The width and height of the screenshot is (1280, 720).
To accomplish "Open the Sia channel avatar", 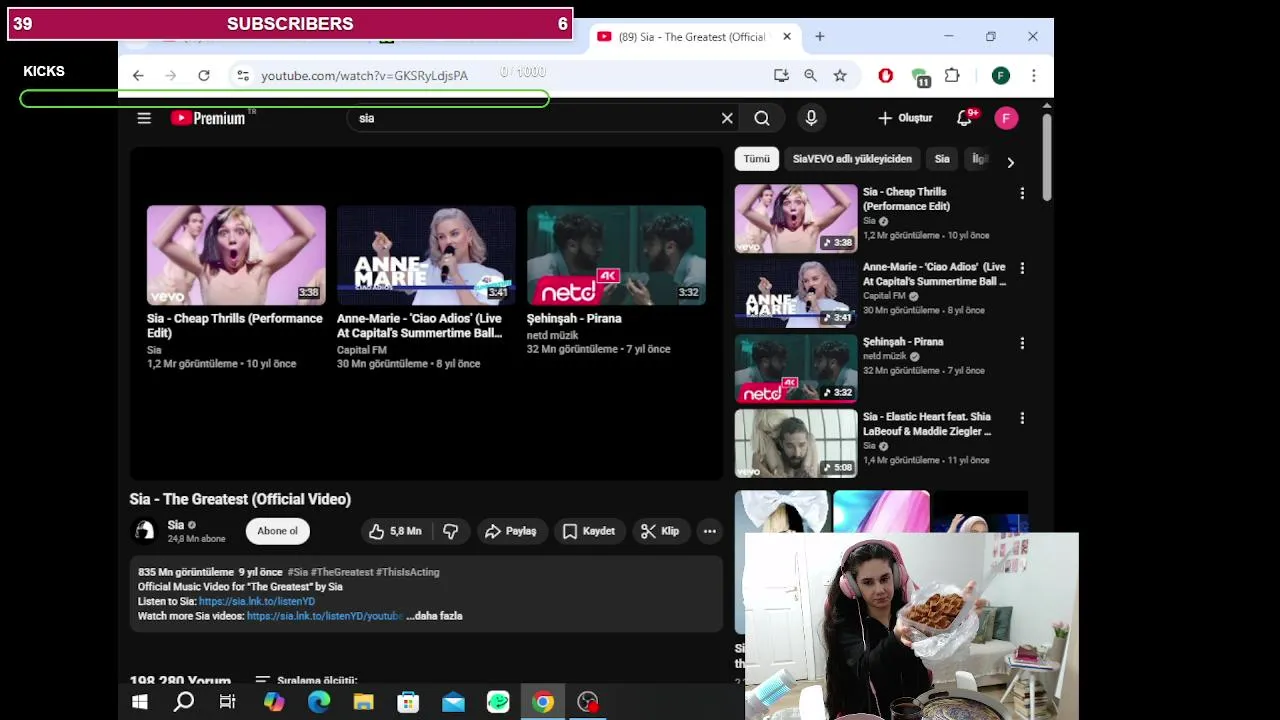I will coord(145,531).
